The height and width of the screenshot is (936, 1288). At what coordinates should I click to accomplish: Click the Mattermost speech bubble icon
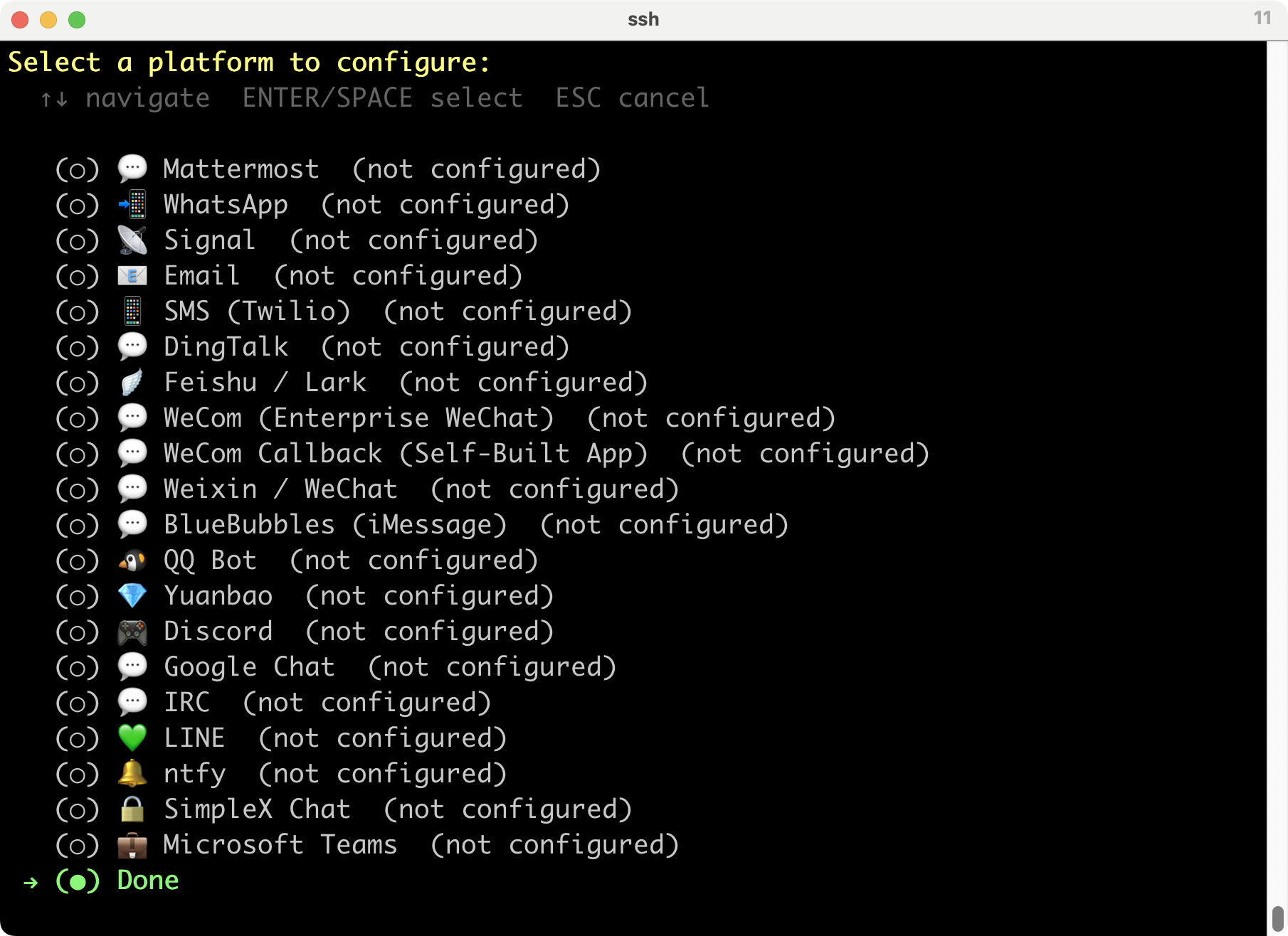[132, 169]
